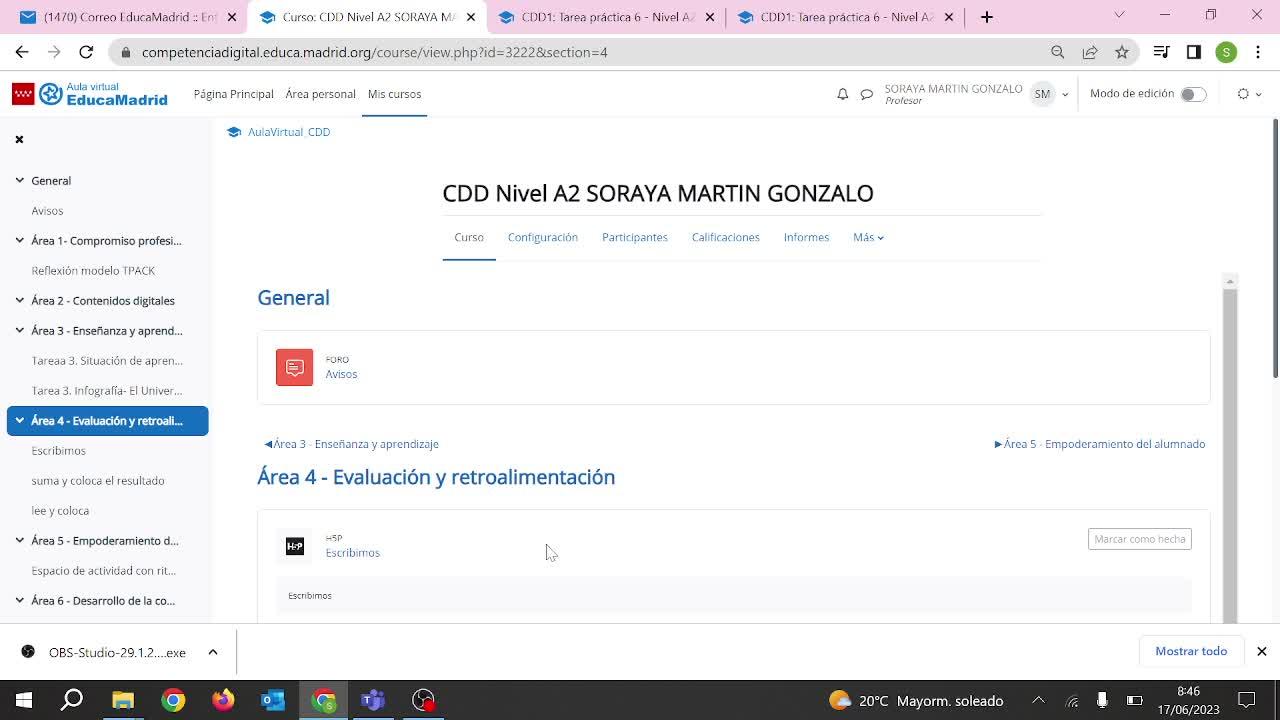Open the Avisos forum icon
1280x720 pixels.
coord(294,367)
